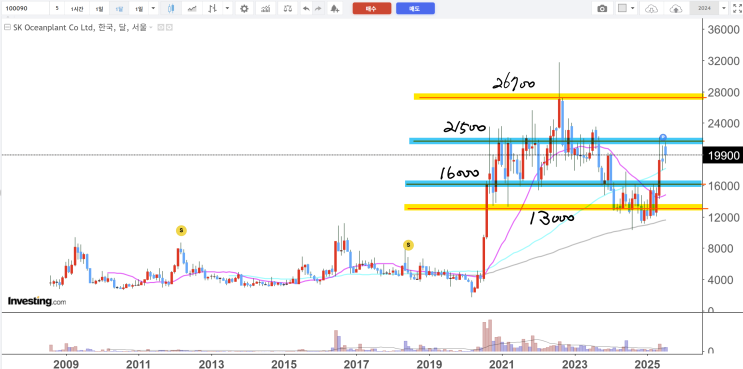The height and width of the screenshot is (369, 743).
Task: Click first small square icon after 서울
Action: [160, 28]
